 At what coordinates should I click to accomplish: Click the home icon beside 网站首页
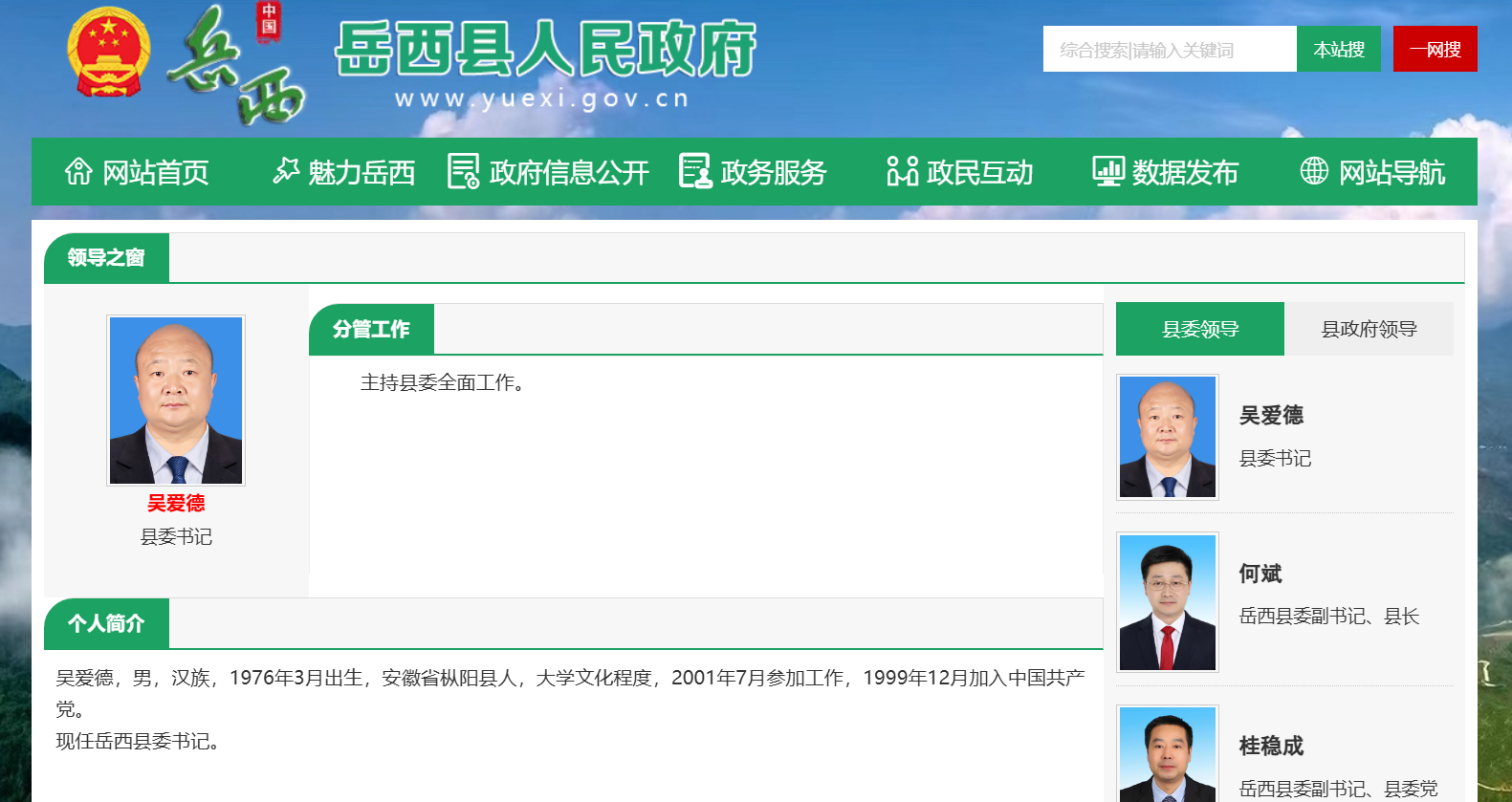tap(78, 171)
